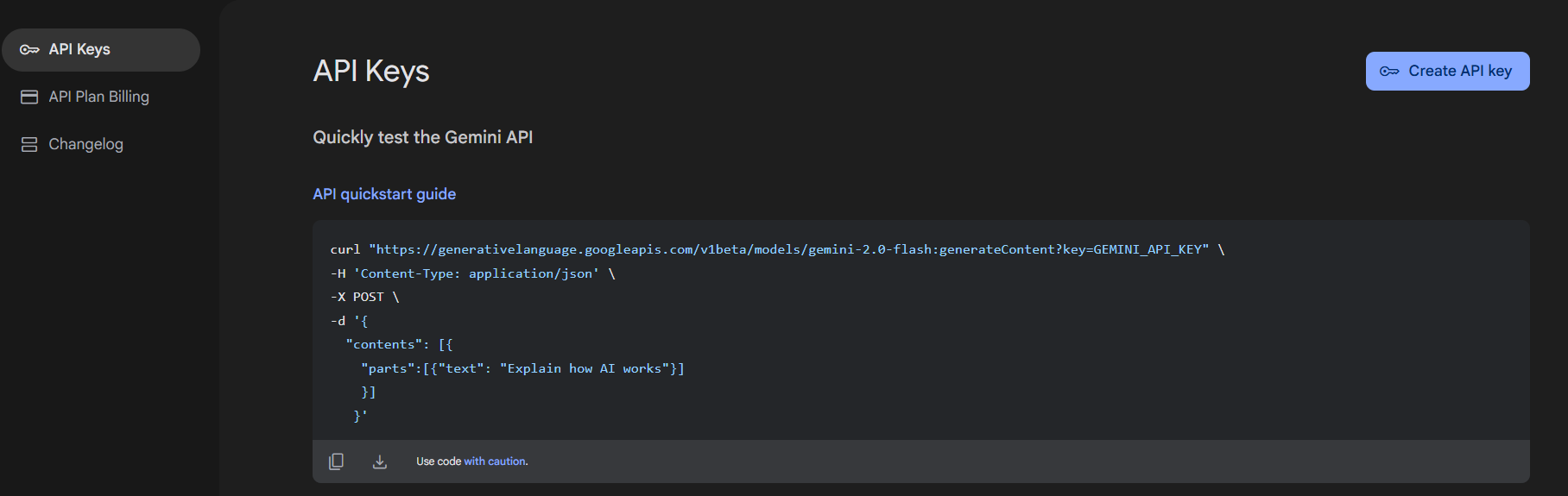Click the credit card icon for API Plan Billing
Image resolution: width=1568 pixels, height=496 pixels.
[x=29, y=97]
